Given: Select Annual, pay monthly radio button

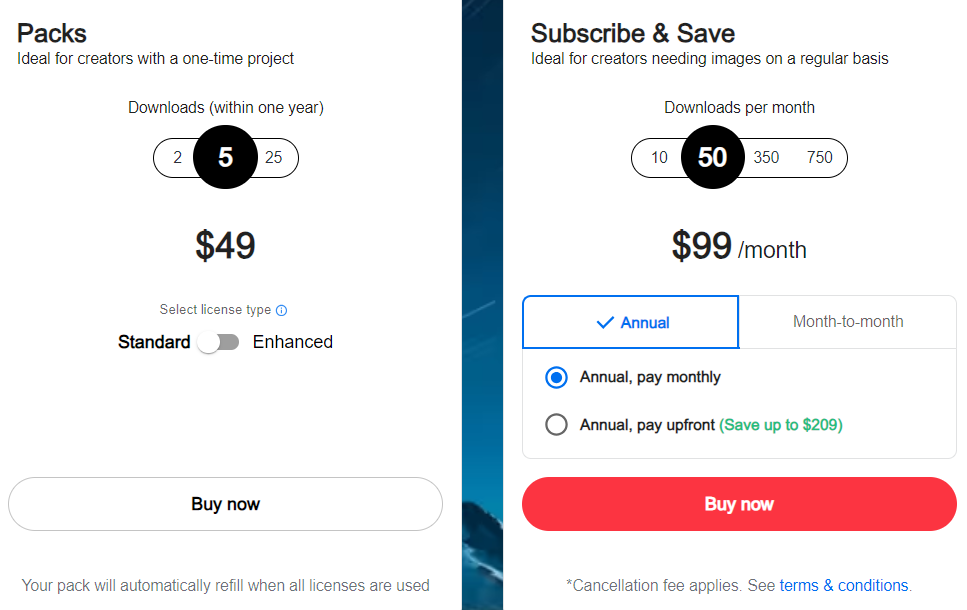Looking at the screenshot, I should coord(556,377).
